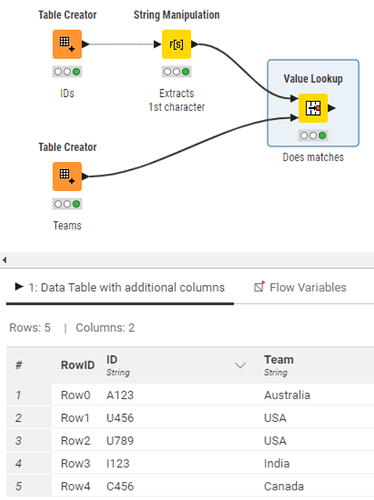The height and width of the screenshot is (500, 374).
Task: Click the Flow Variables tab icon
Action: pos(259,287)
